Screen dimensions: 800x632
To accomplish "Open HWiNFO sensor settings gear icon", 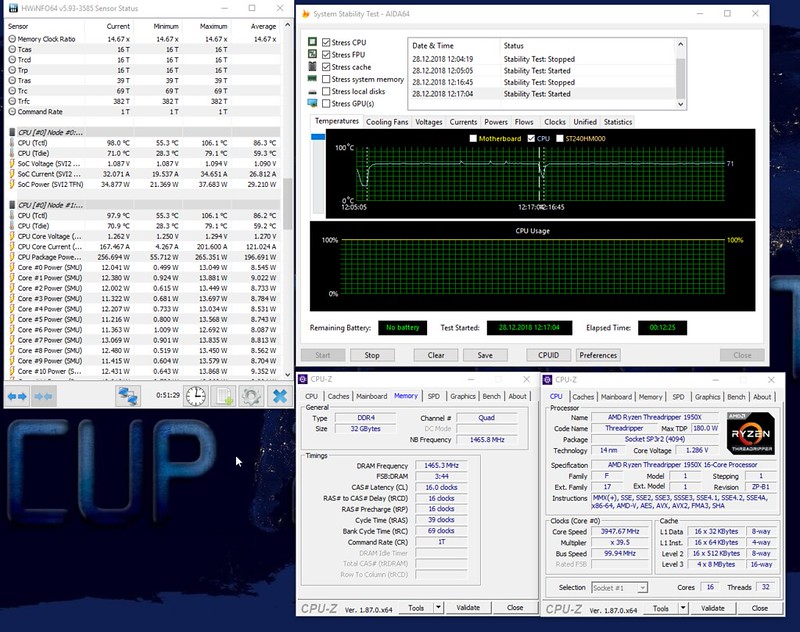I will [249, 396].
